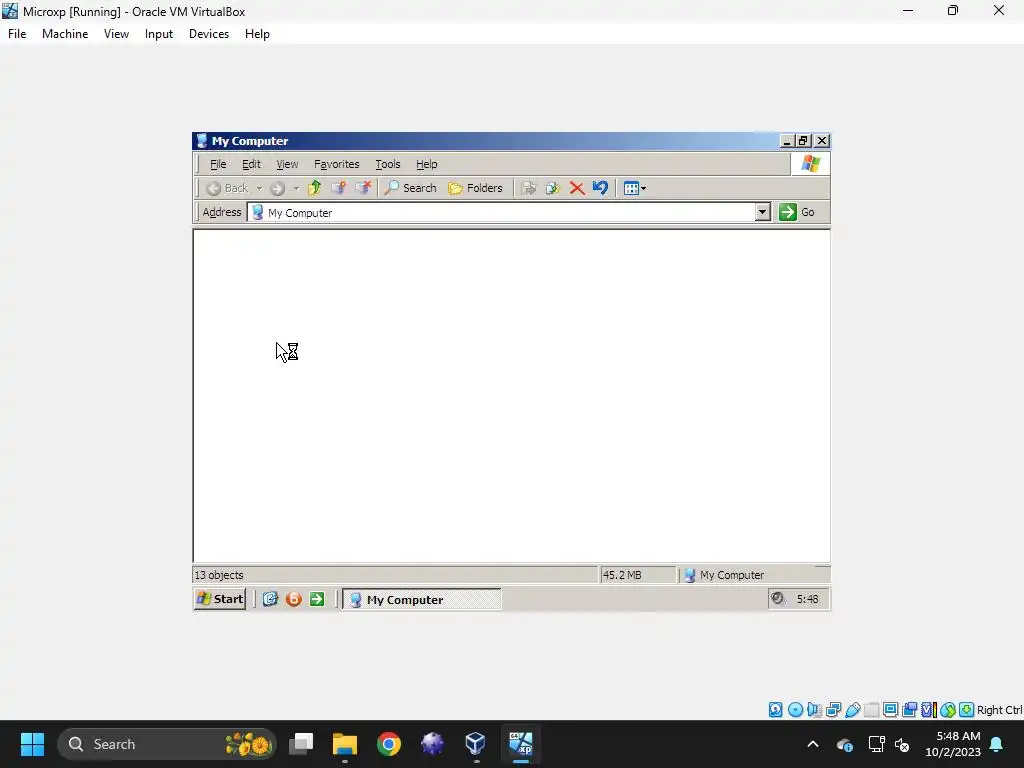This screenshot has height=768, width=1024.
Task: Click the green Go button
Action: [797, 212]
